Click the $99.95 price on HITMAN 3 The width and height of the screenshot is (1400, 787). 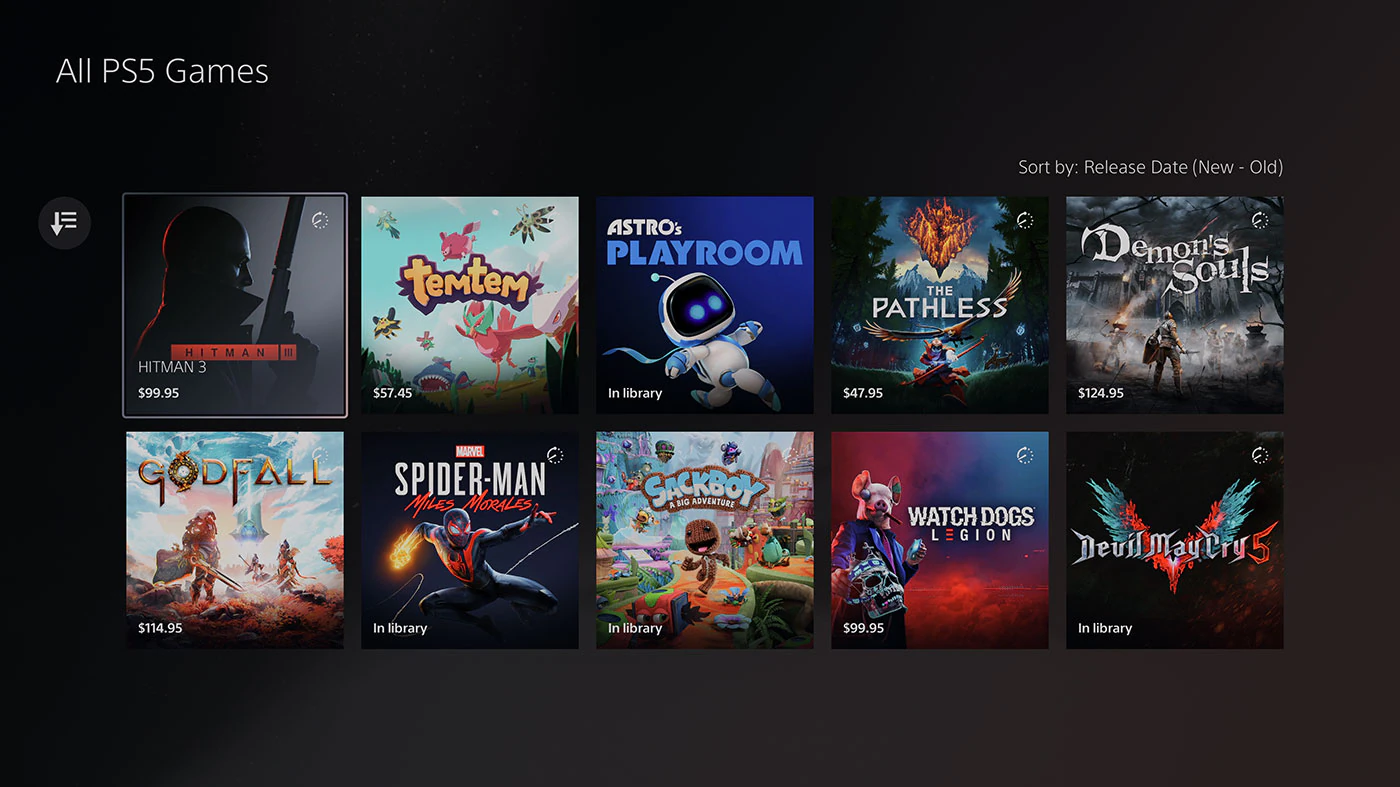click(158, 393)
